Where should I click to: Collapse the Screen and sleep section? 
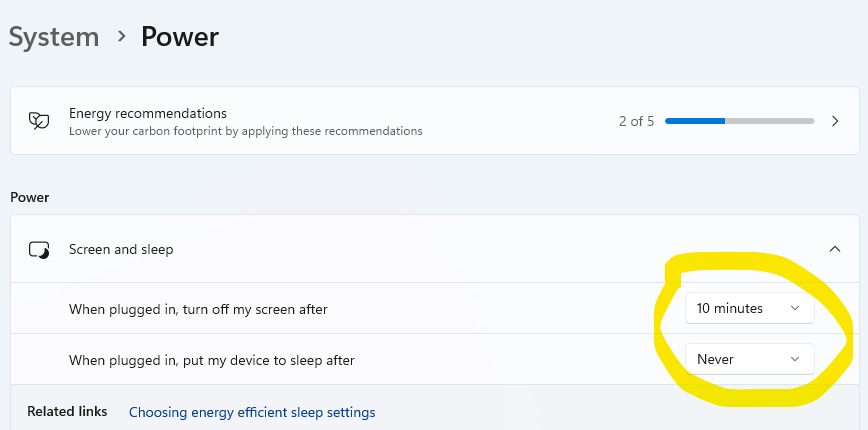click(x=835, y=250)
